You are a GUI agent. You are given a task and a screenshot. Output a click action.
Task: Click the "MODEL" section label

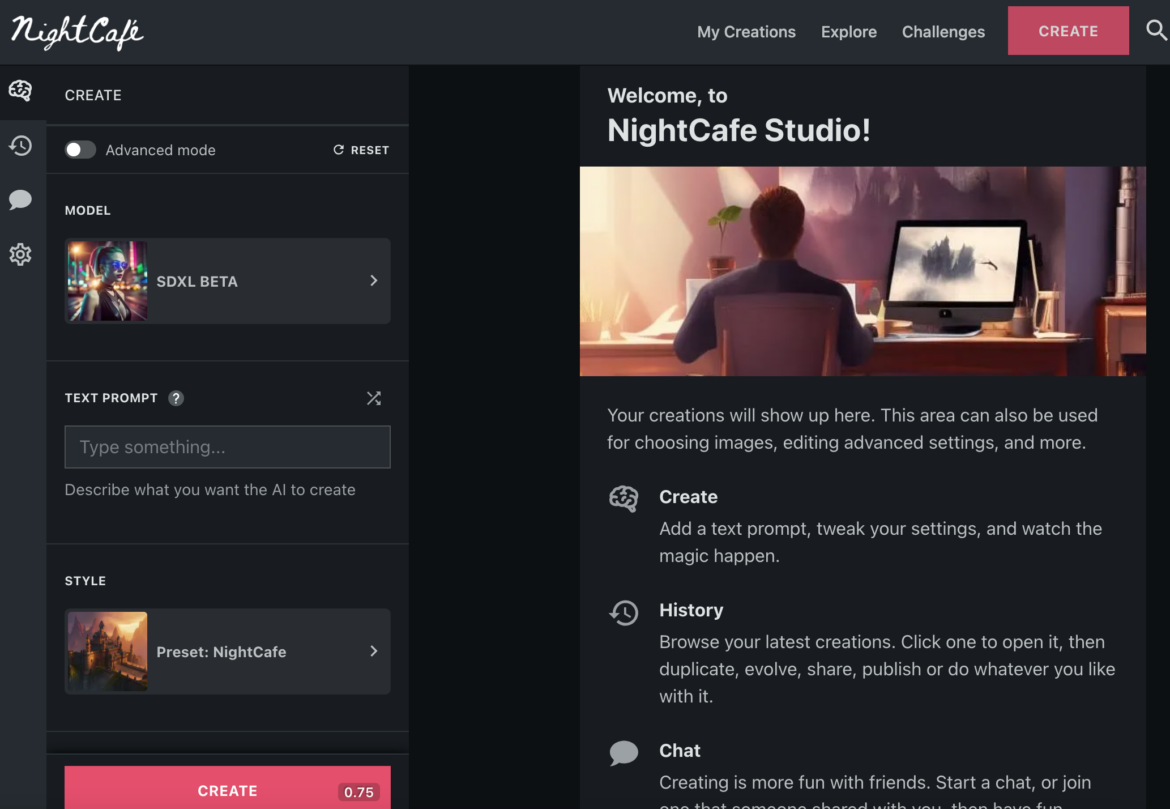(x=87, y=210)
